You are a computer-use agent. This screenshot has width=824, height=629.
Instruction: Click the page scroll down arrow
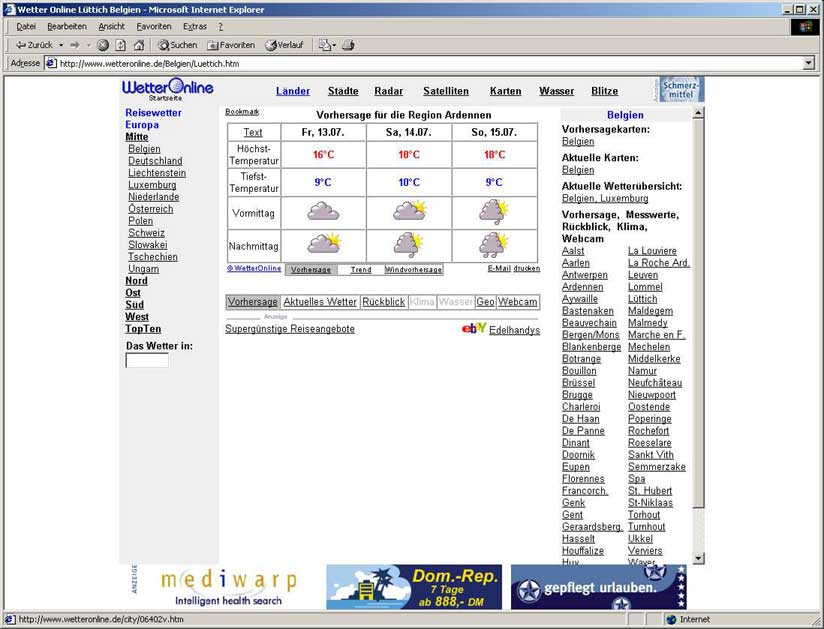(699, 558)
